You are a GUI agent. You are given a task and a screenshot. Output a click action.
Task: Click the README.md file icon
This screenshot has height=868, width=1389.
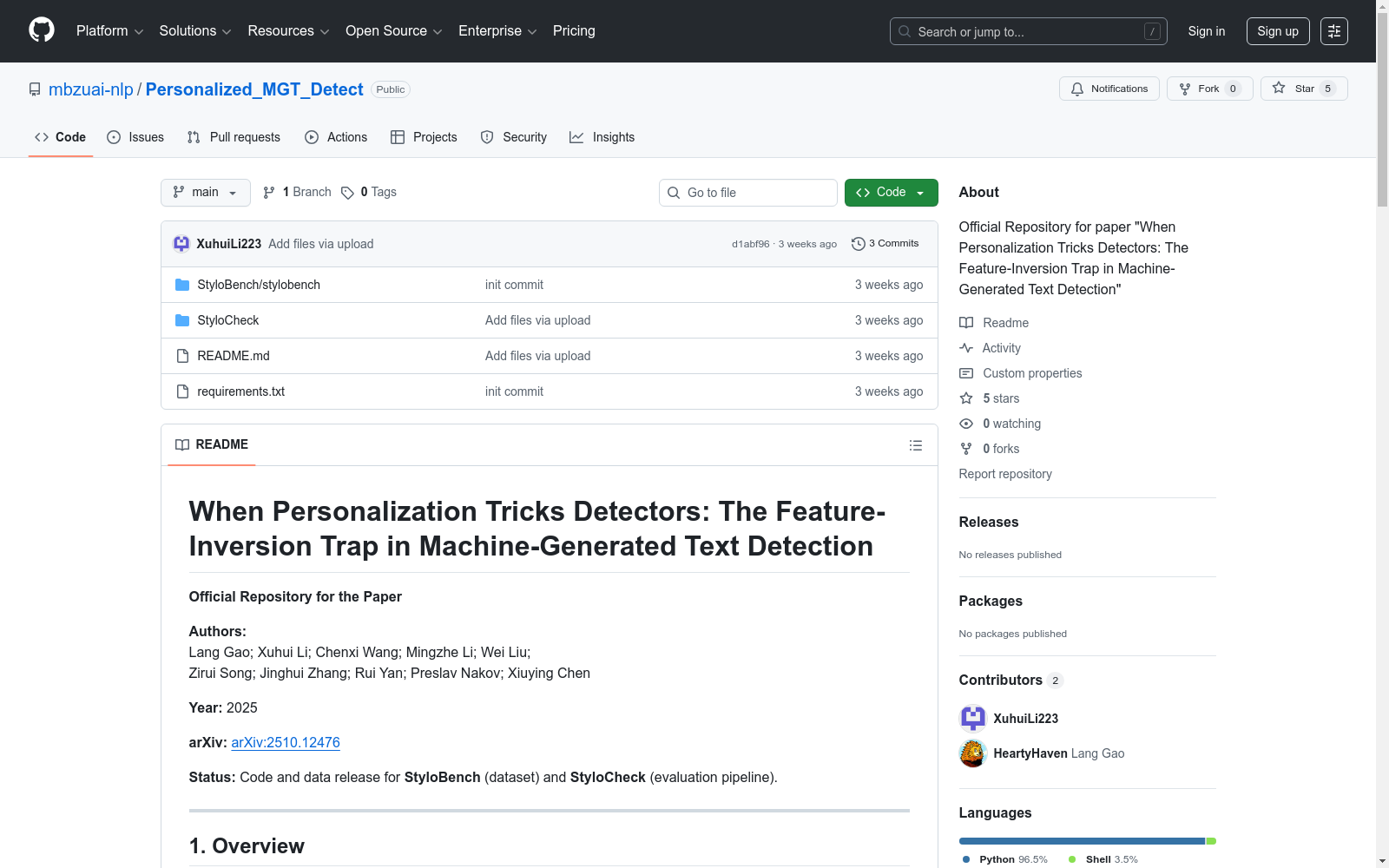(x=182, y=356)
